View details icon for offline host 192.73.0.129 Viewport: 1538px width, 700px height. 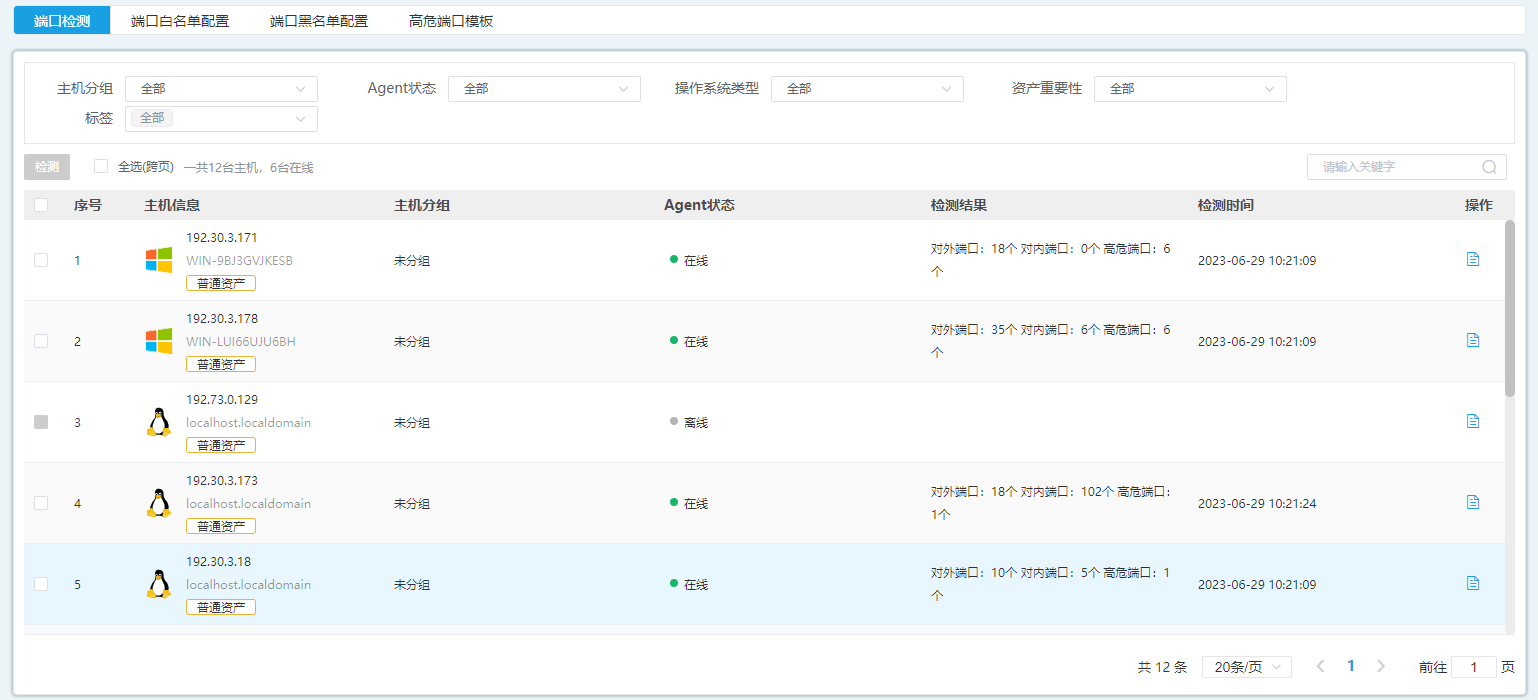point(1472,421)
